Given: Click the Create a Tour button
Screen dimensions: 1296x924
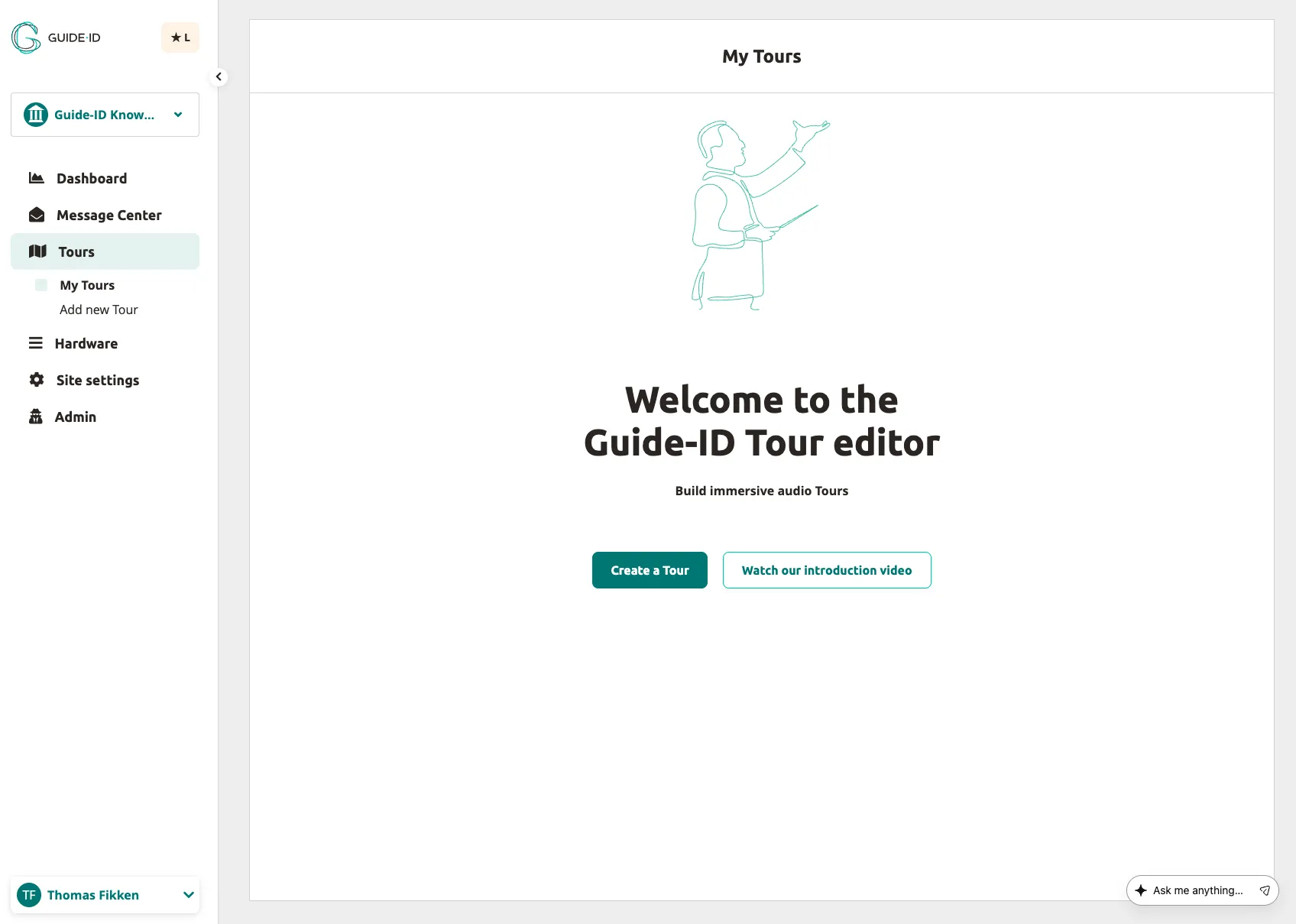Looking at the screenshot, I should point(650,570).
